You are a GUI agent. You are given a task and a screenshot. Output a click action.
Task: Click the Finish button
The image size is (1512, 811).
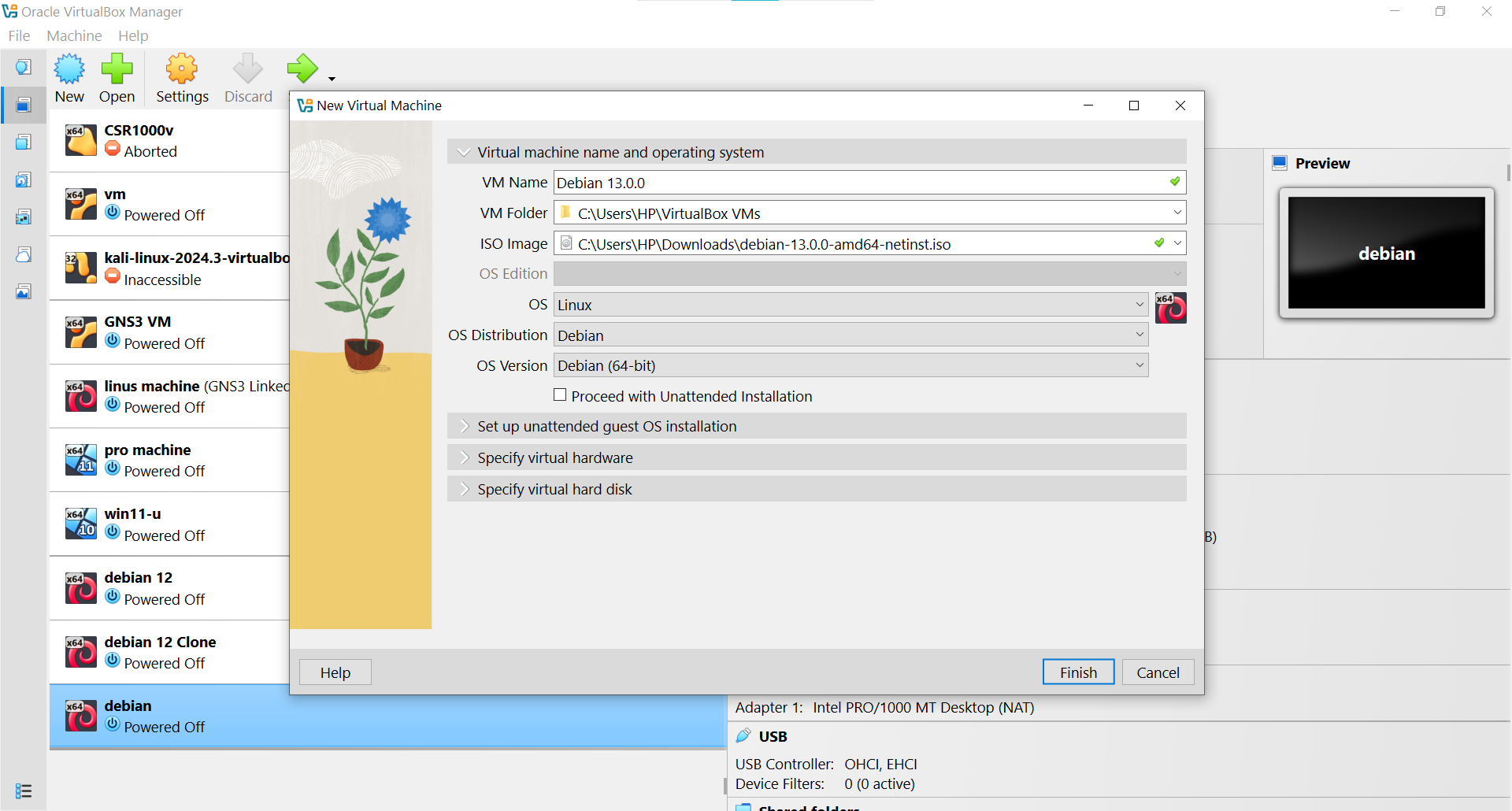1078,672
